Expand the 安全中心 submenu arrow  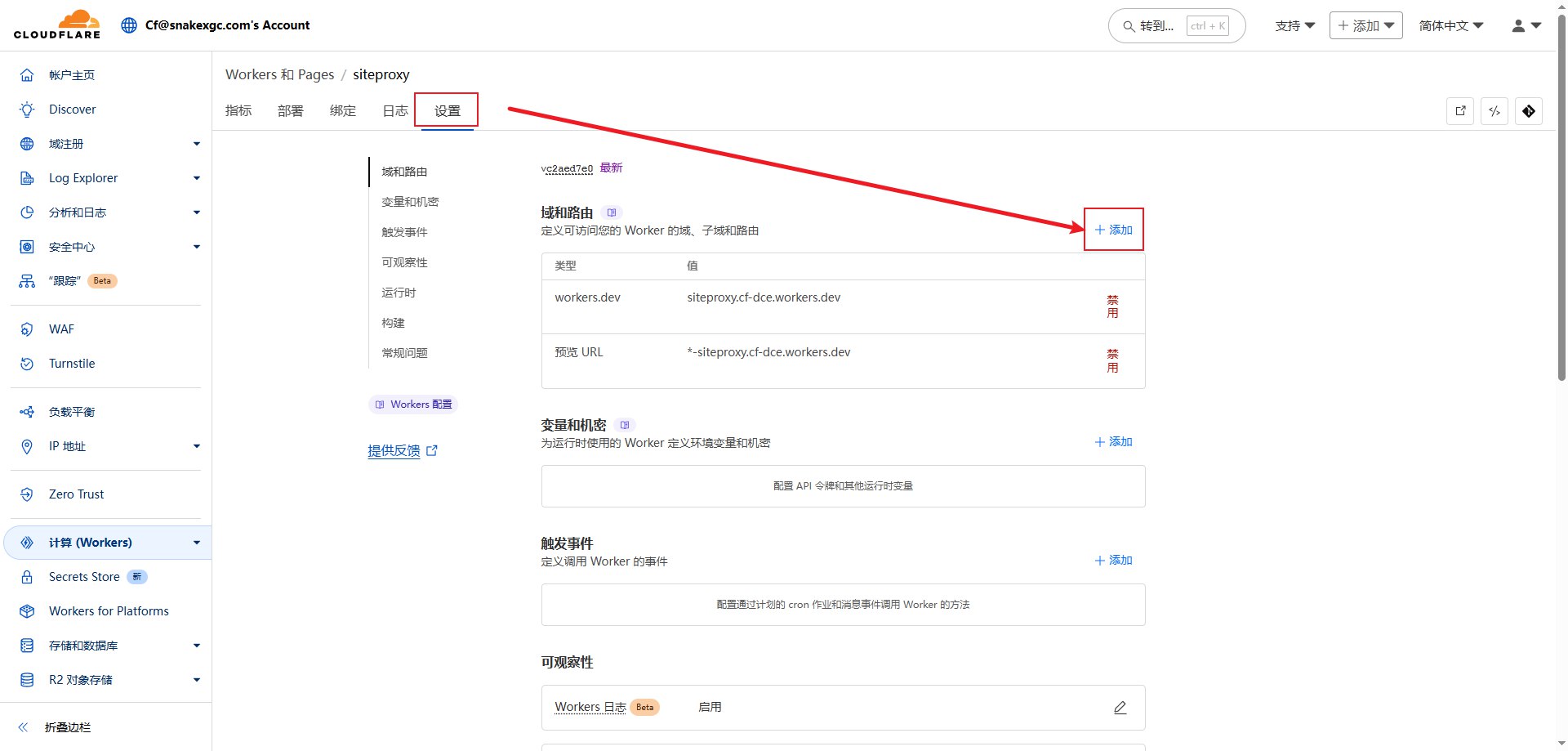197,247
